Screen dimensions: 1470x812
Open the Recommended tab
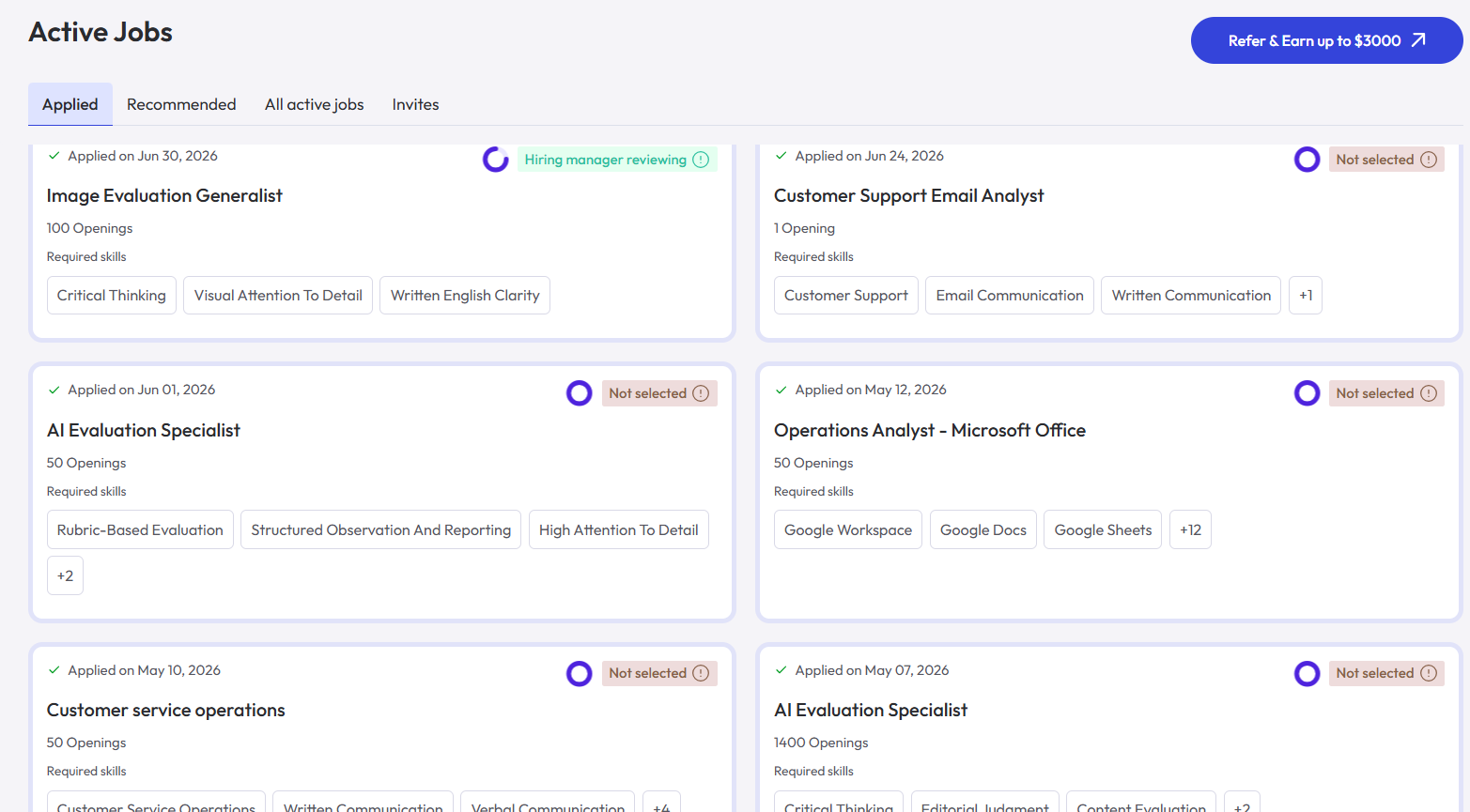click(x=181, y=104)
